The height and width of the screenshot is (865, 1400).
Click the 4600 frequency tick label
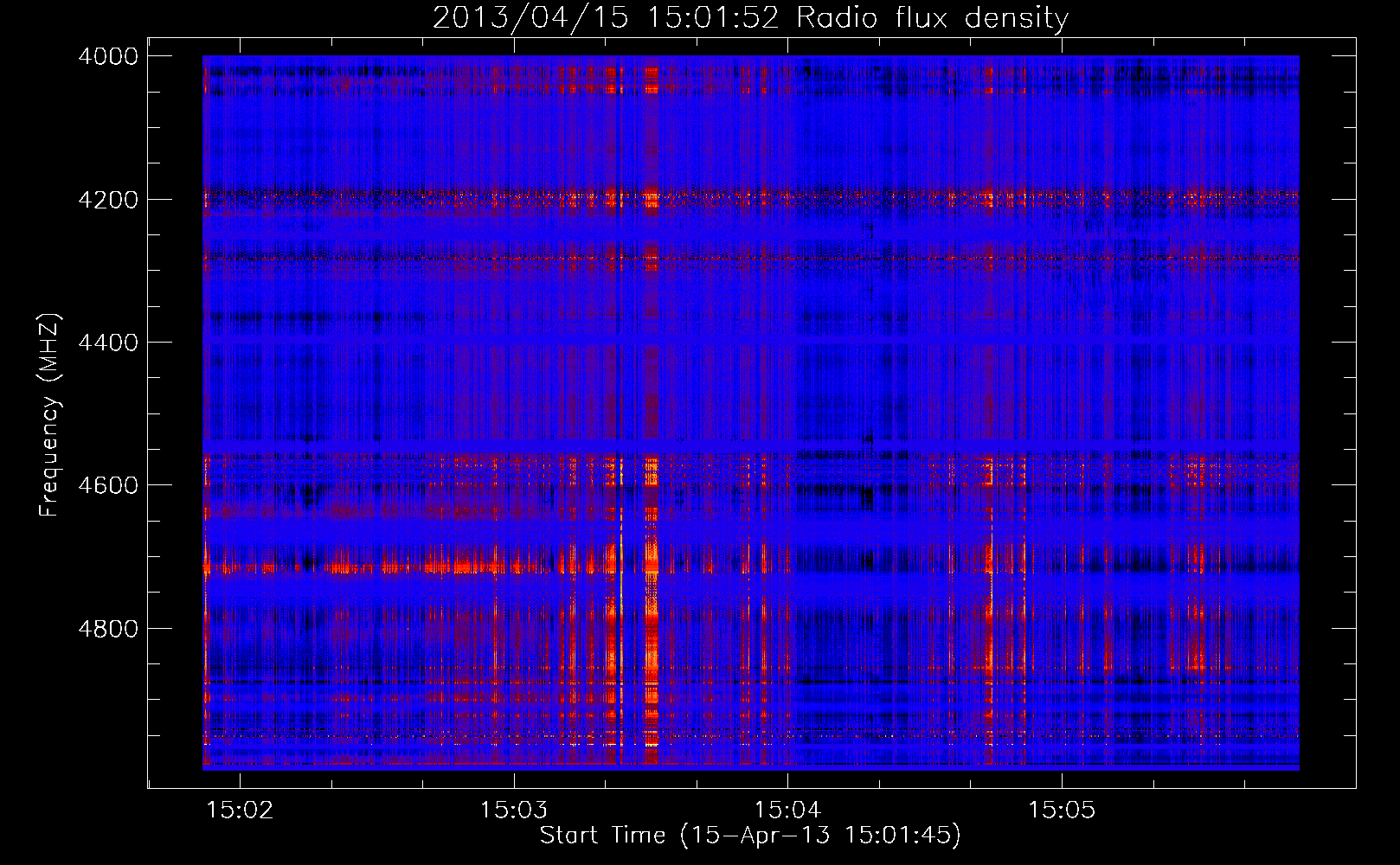108,485
